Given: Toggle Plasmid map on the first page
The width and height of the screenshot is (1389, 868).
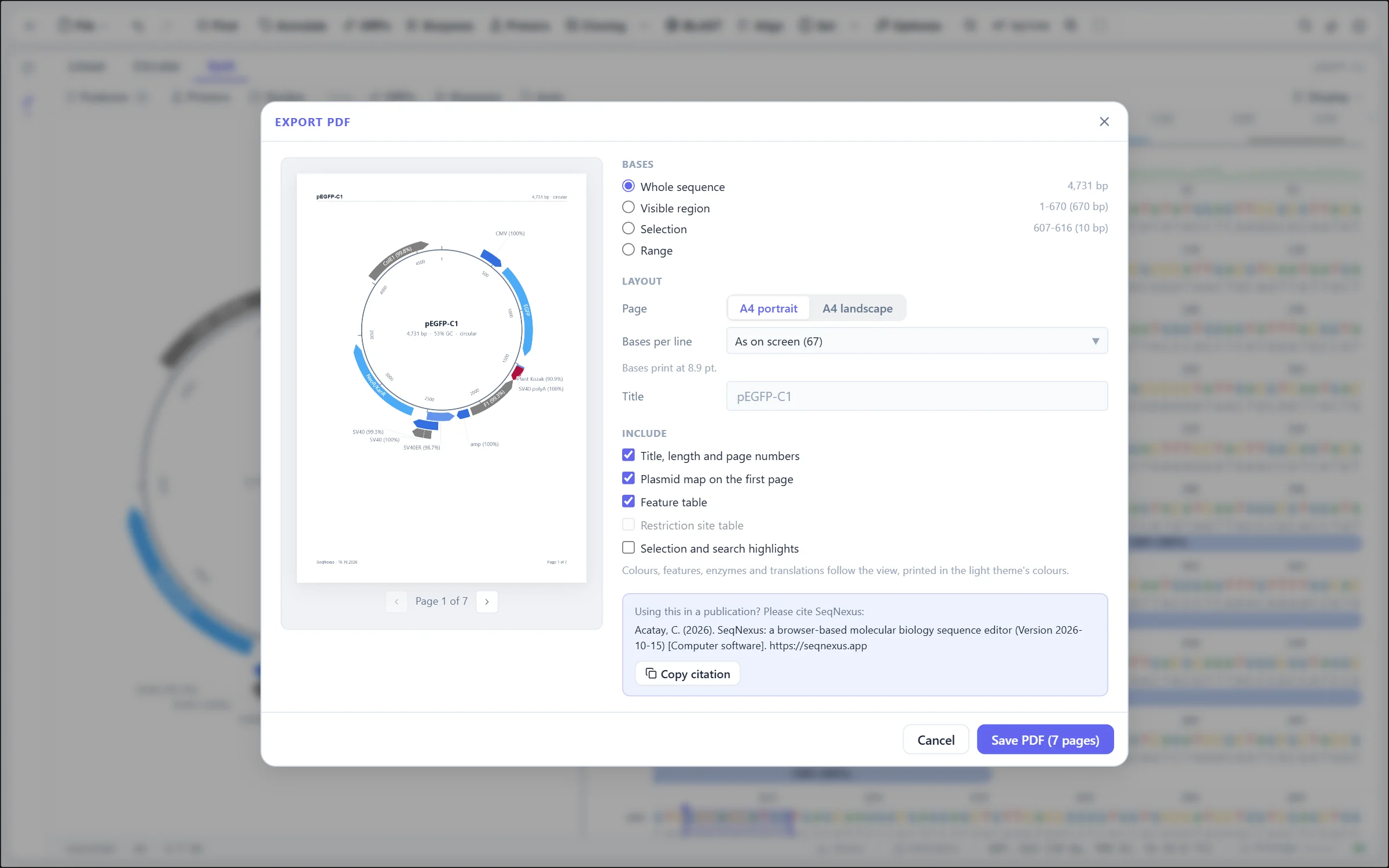Looking at the screenshot, I should click(628, 479).
